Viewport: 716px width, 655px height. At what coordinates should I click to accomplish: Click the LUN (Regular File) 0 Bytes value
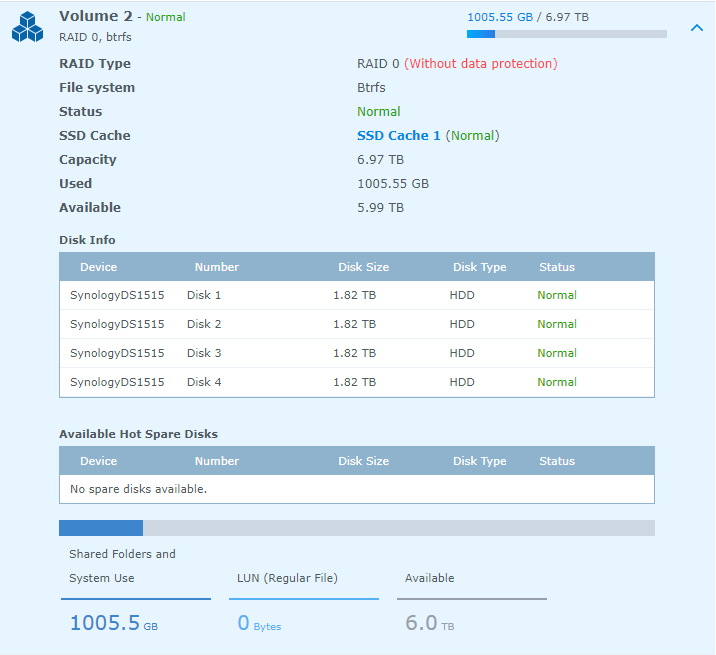tap(259, 623)
